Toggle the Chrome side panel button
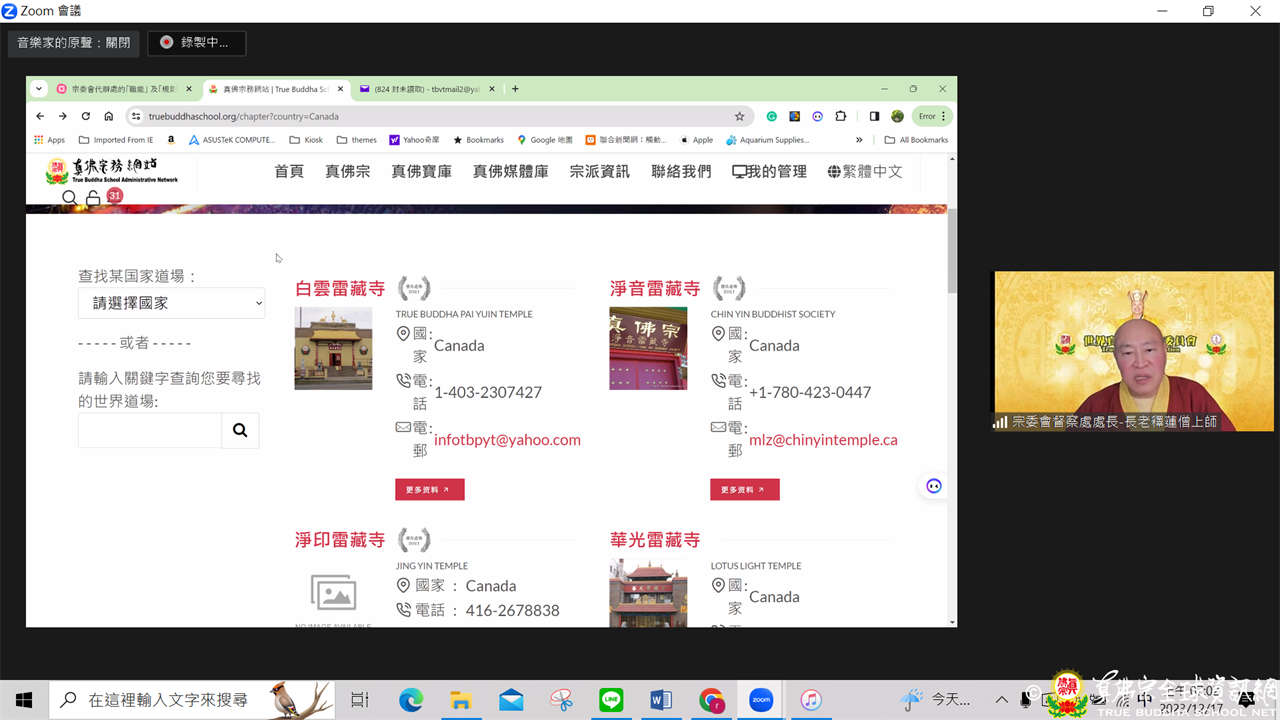 [x=874, y=116]
